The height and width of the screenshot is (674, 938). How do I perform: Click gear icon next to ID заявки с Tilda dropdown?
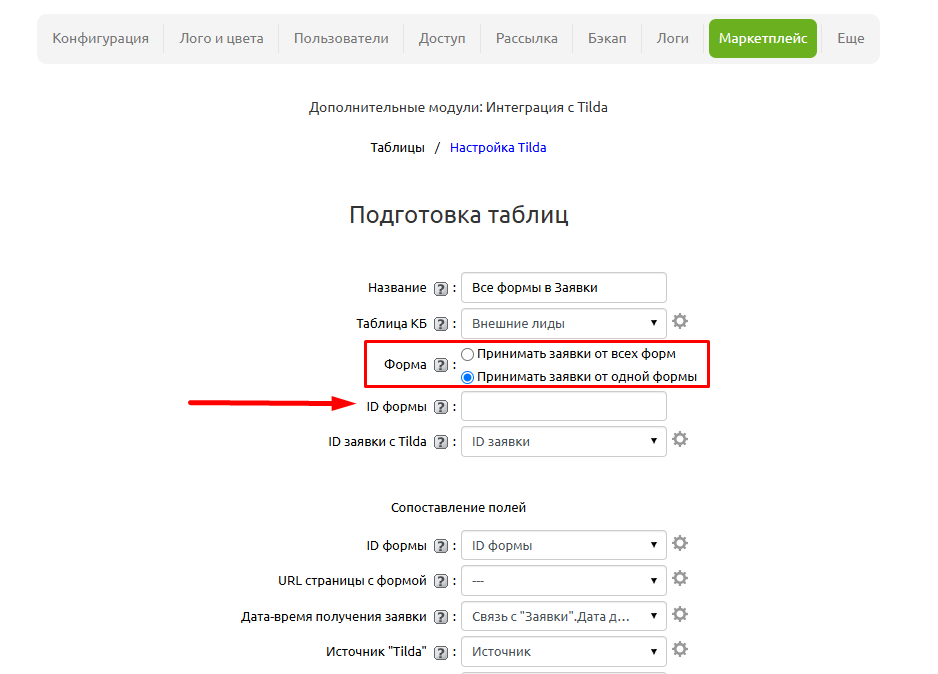pyautogui.click(x=680, y=440)
